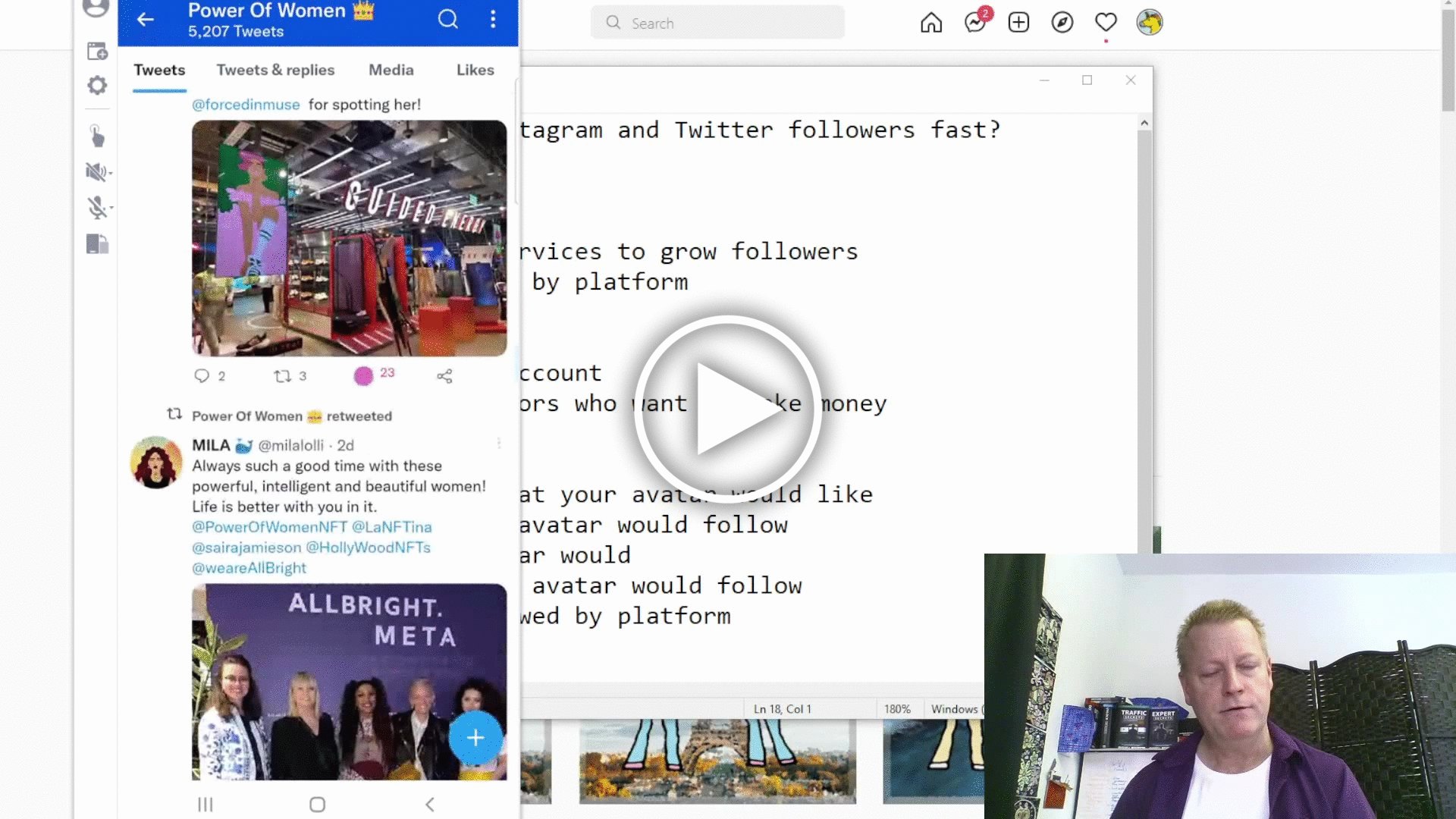The height and width of the screenshot is (819, 1456).
Task: Click the Instagram search field
Action: click(717, 23)
